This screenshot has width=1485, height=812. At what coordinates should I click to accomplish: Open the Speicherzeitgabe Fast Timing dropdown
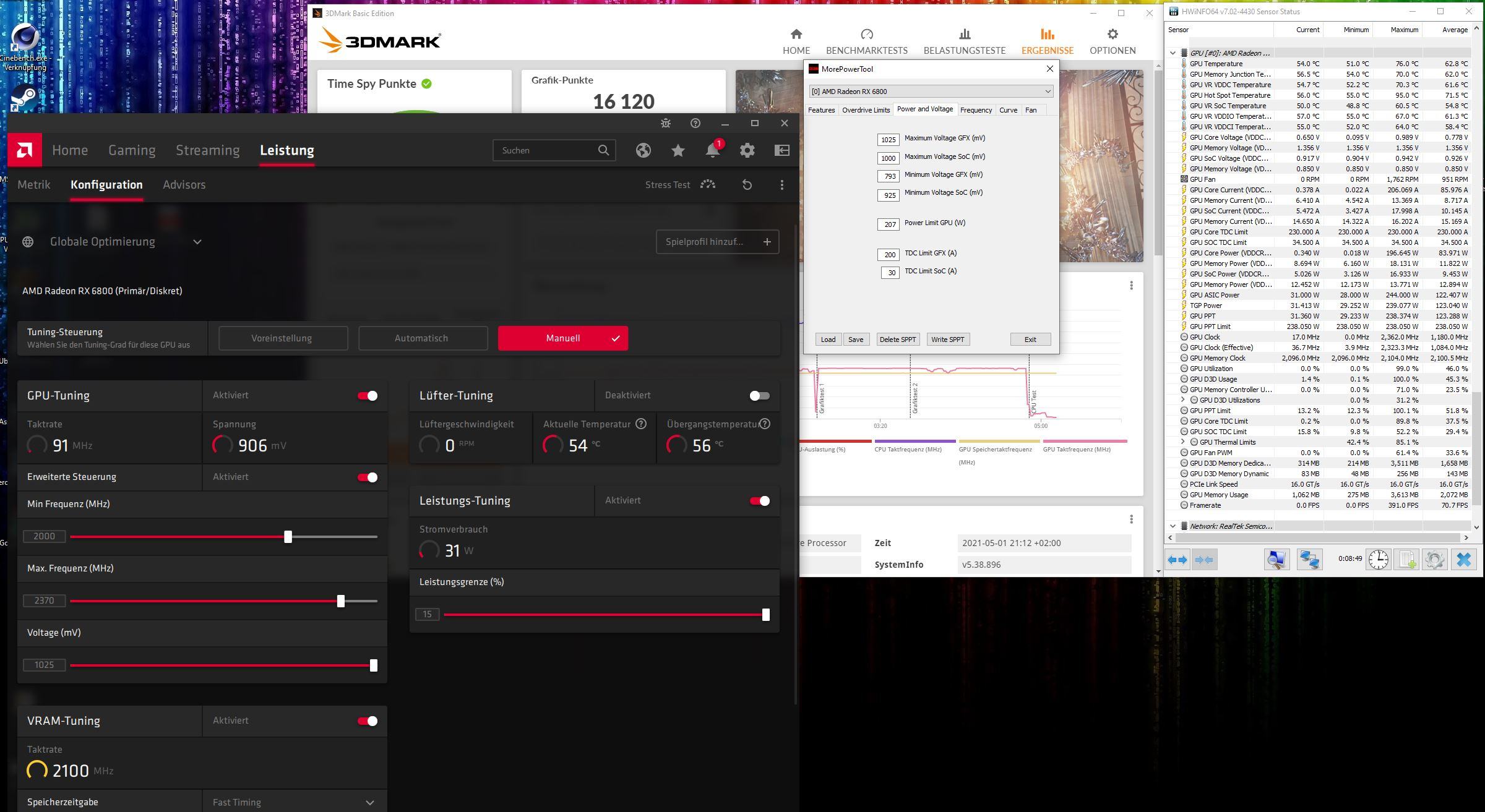[295, 802]
